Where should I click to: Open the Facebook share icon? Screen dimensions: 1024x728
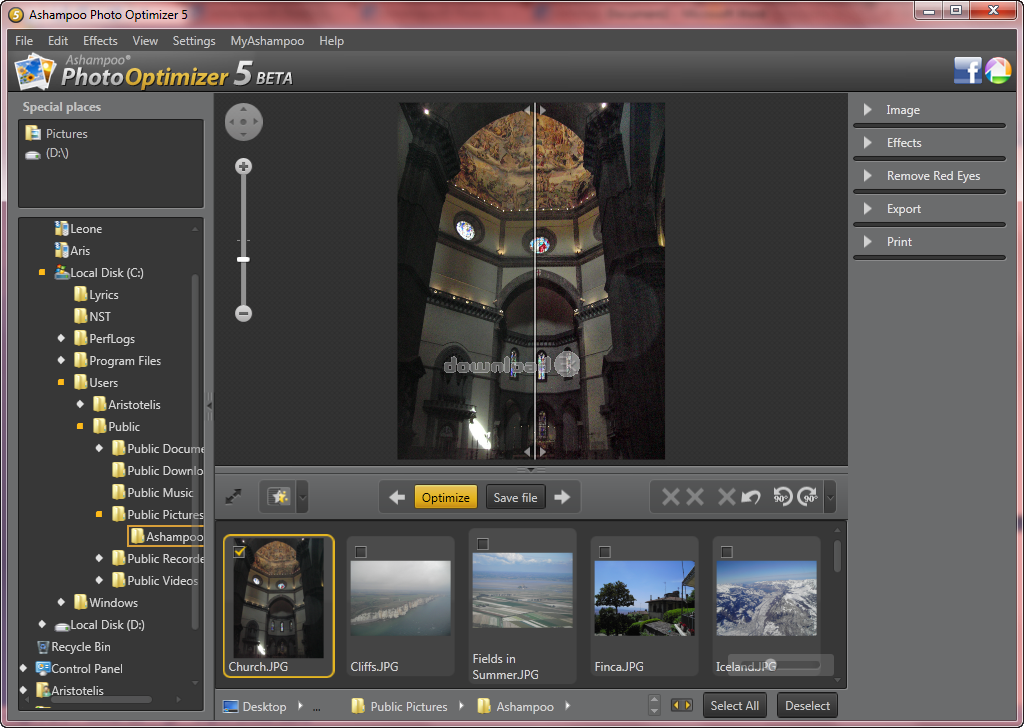tap(967, 71)
